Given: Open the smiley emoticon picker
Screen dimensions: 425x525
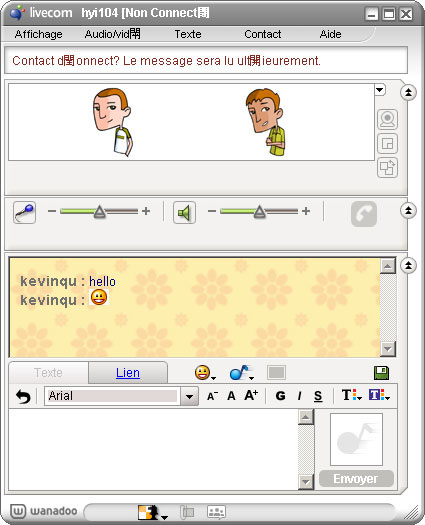Looking at the screenshot, I should [x=205, y=373].
